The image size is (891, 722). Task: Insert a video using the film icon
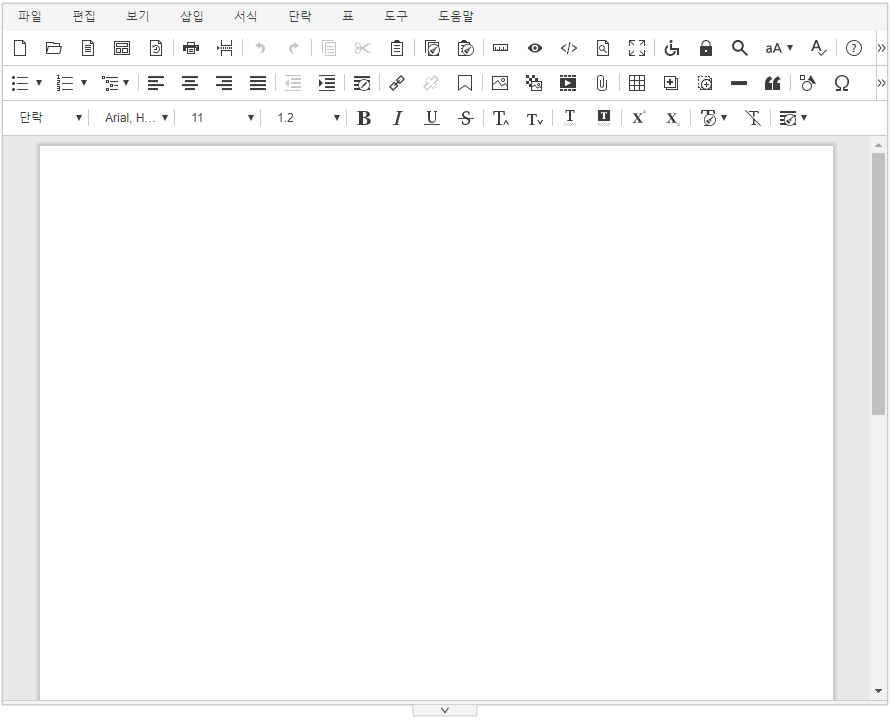click(x=568, y=83)
